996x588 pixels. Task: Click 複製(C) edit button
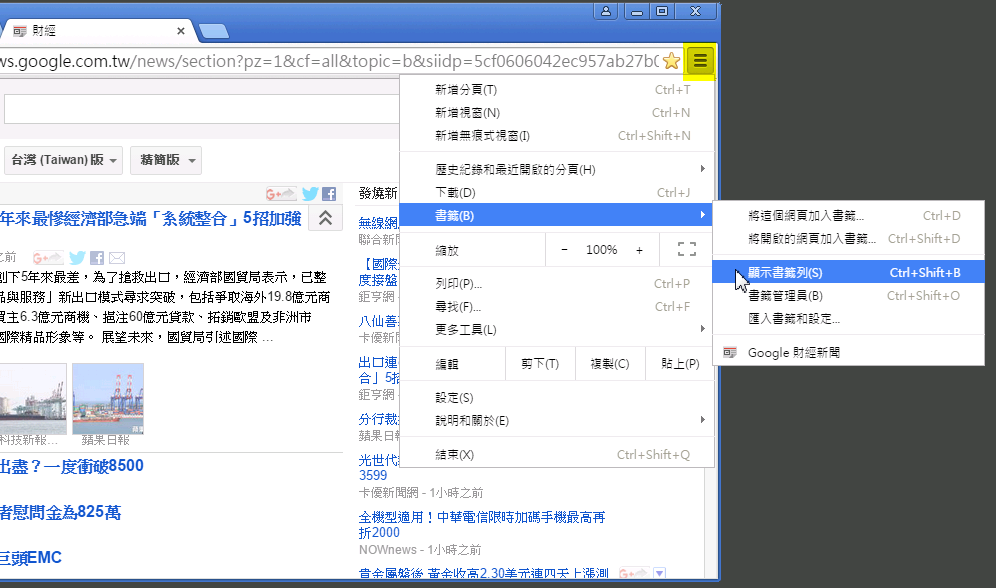610,363
